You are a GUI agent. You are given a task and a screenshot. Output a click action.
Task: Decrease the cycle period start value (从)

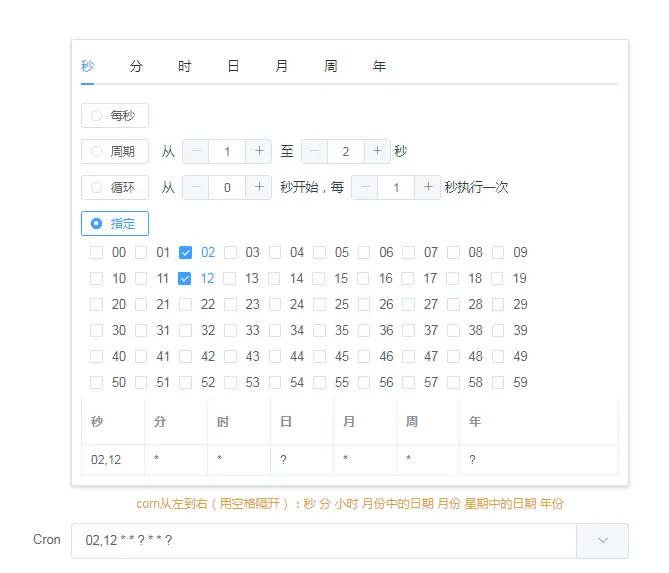coord(195,151)
